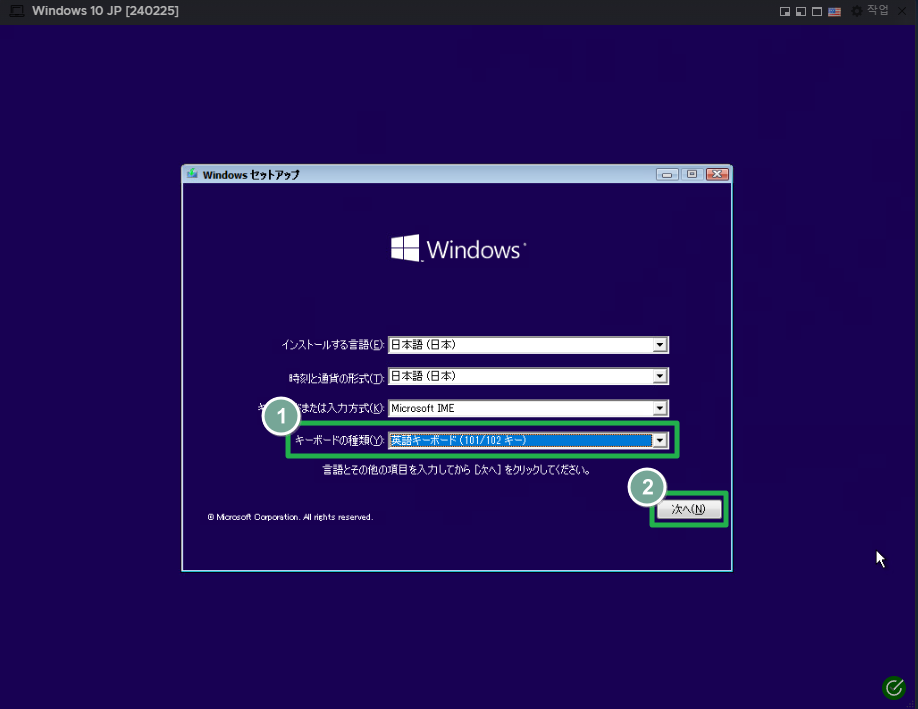This screenshot has width=918, height=709.
Task: Close the Windows セットアップ dialog
Action: 717,174
